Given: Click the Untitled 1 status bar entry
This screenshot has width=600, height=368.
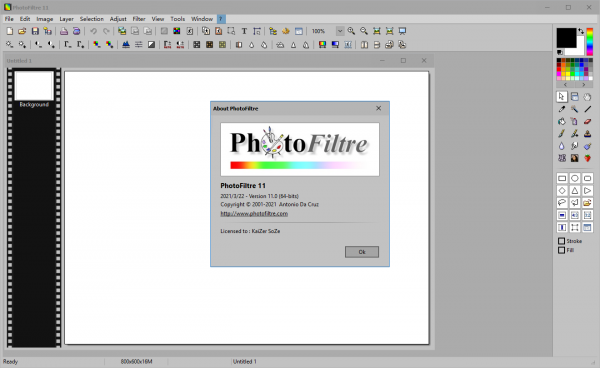Looking at the screenshot, I should 245,361.
